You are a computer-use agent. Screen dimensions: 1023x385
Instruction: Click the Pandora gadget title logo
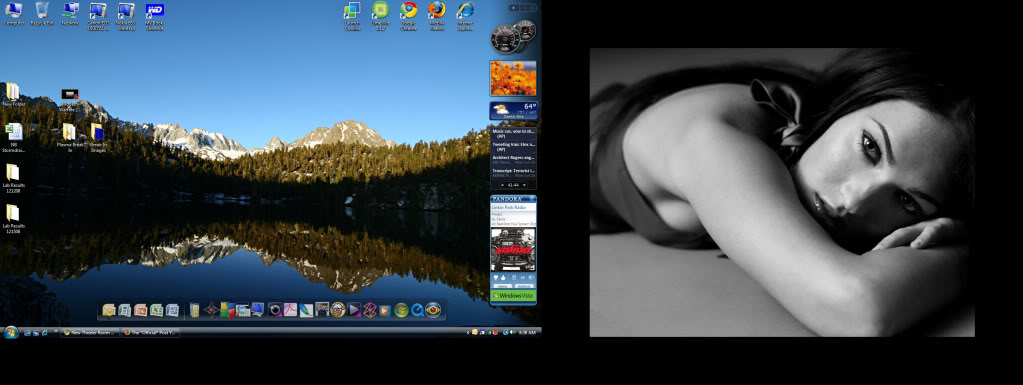(x=508, y=198)
